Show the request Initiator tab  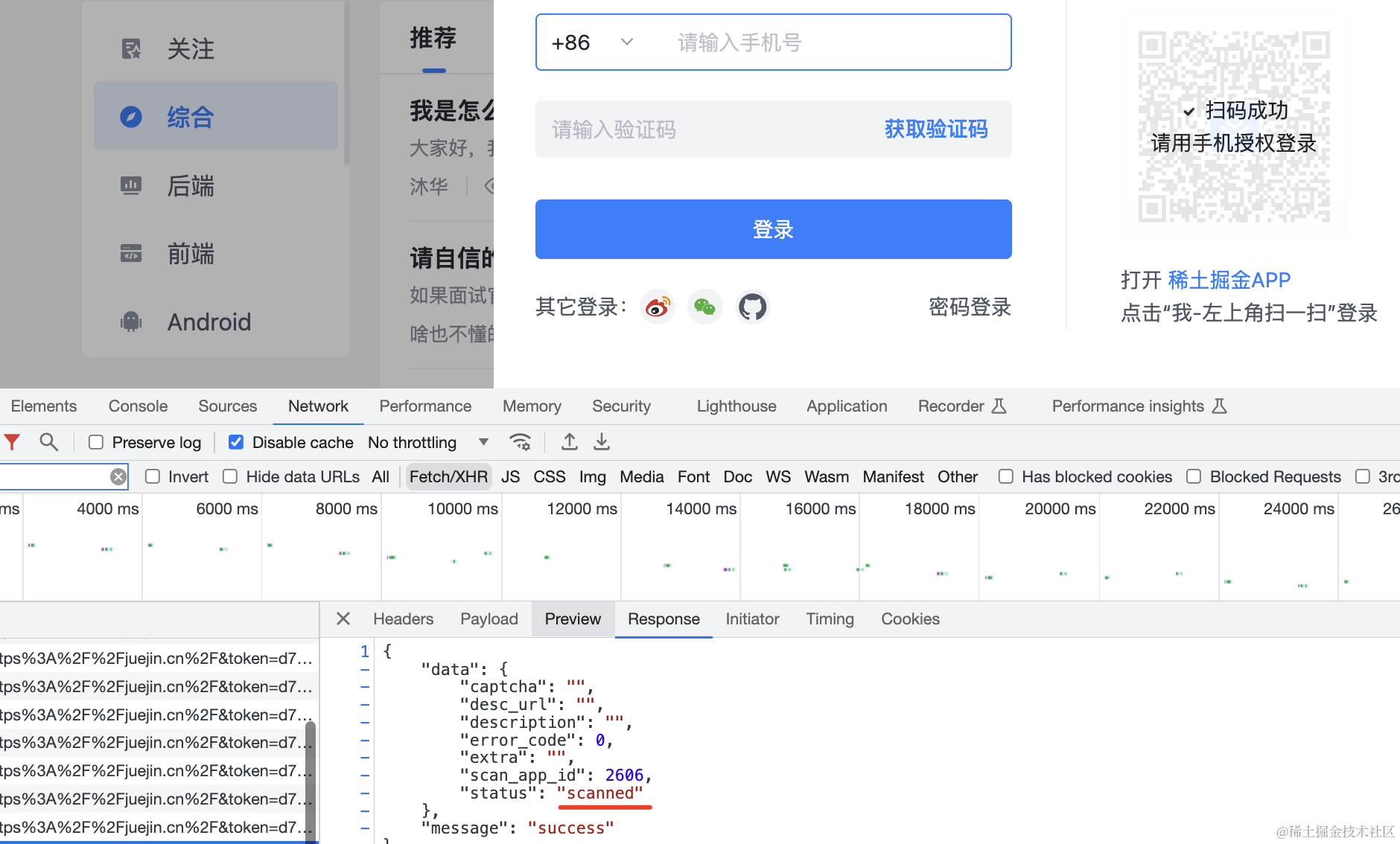(x=752, y=618)
